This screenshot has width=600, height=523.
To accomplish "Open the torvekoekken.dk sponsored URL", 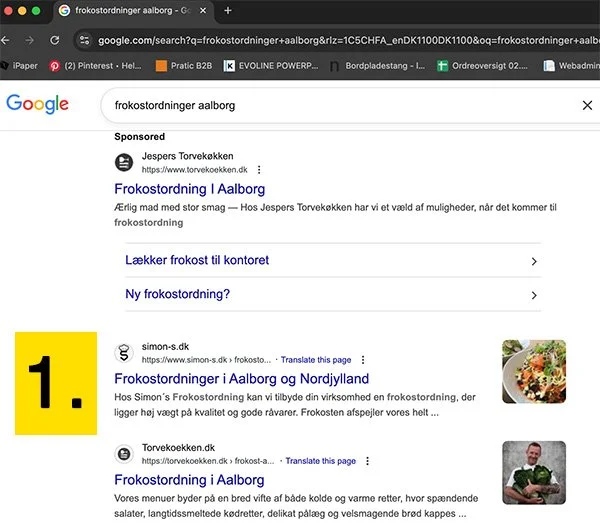I will pos(194,169).
